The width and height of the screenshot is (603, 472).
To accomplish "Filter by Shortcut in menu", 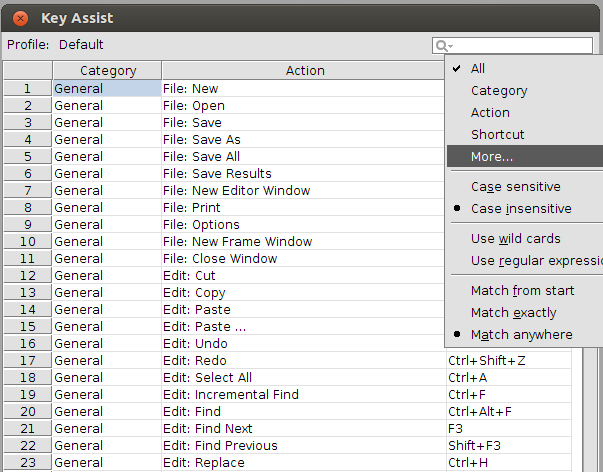I will tap(497, 135).
